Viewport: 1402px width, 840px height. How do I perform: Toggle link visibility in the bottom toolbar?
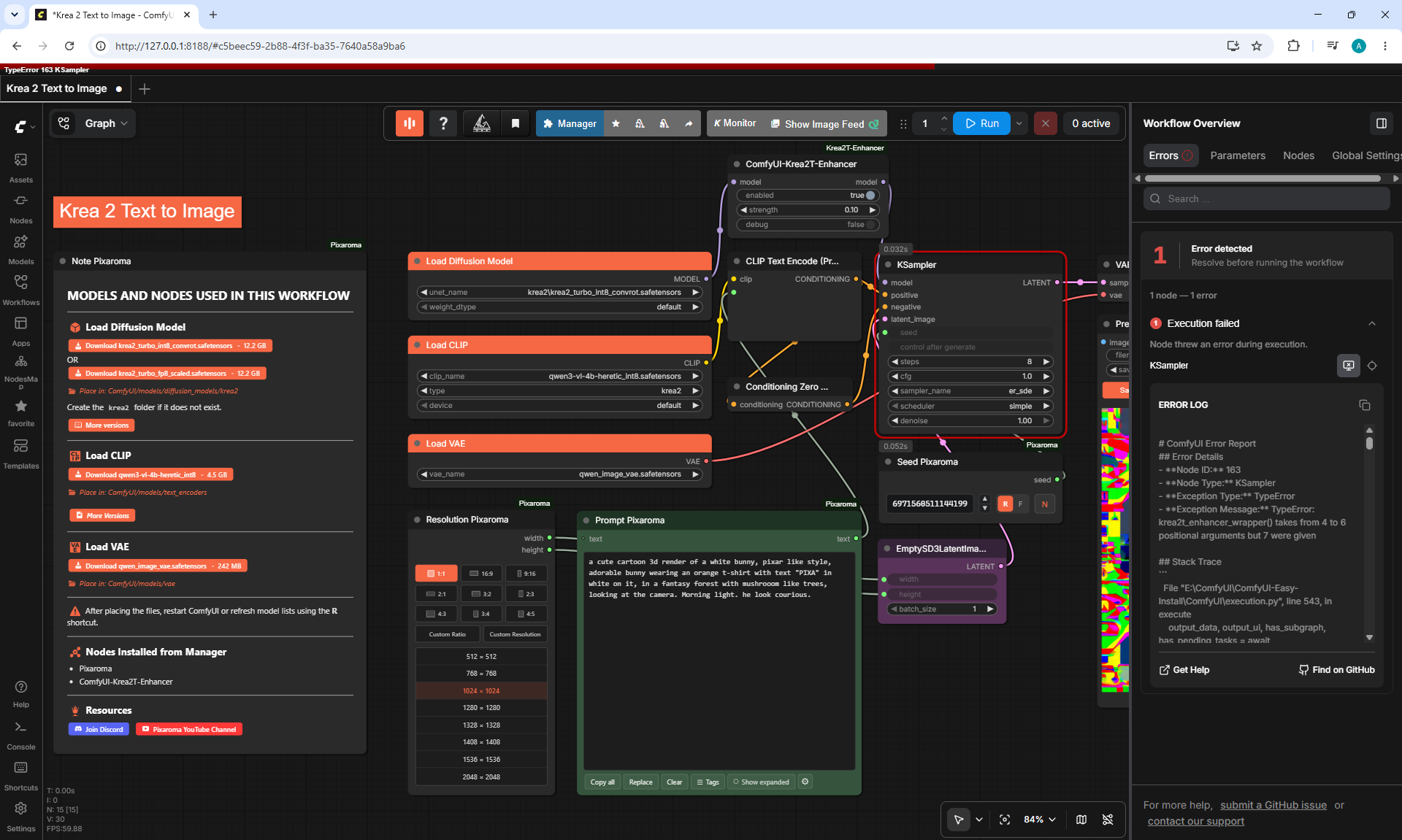[x=1108, y=820]
